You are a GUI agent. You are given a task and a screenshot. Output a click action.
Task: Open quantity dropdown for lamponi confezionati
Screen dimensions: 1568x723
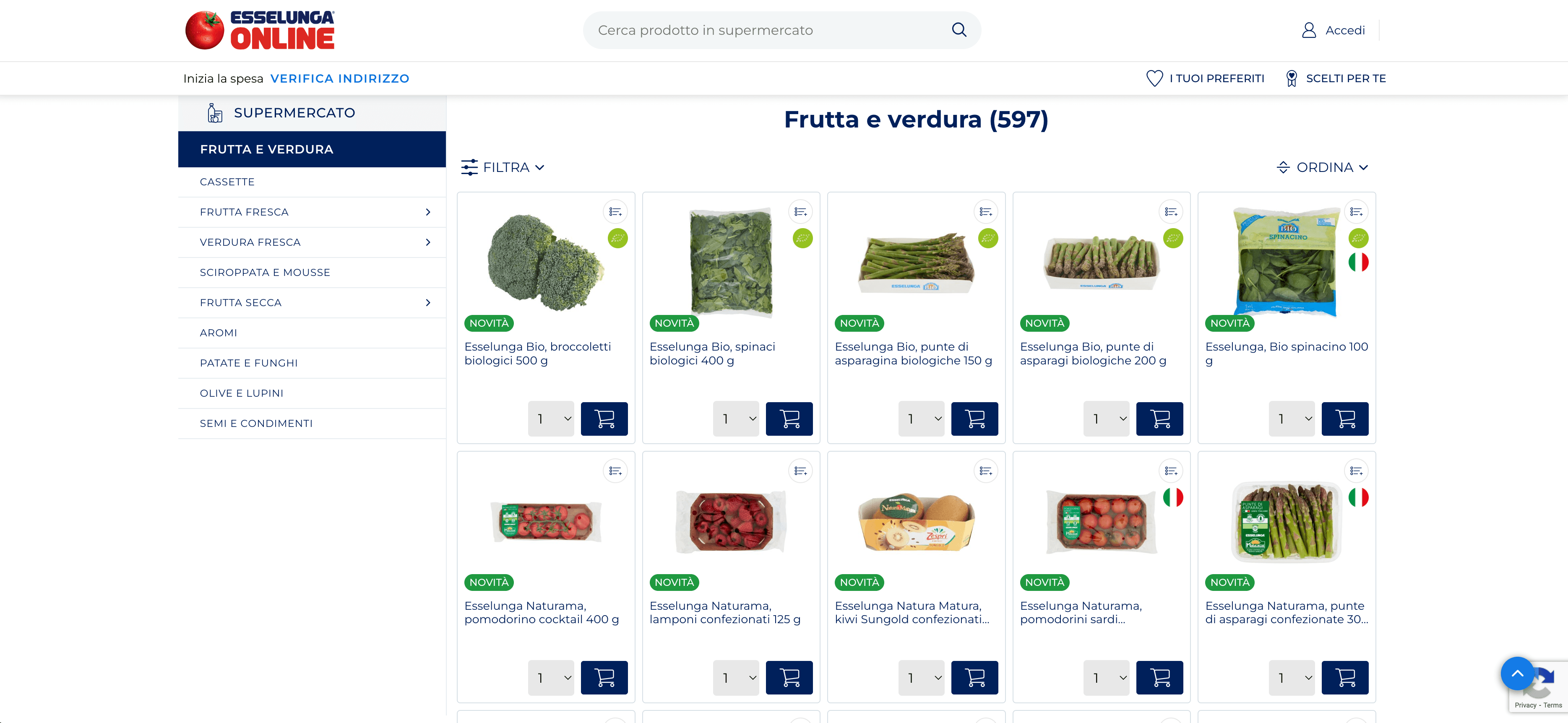(736, 677)
